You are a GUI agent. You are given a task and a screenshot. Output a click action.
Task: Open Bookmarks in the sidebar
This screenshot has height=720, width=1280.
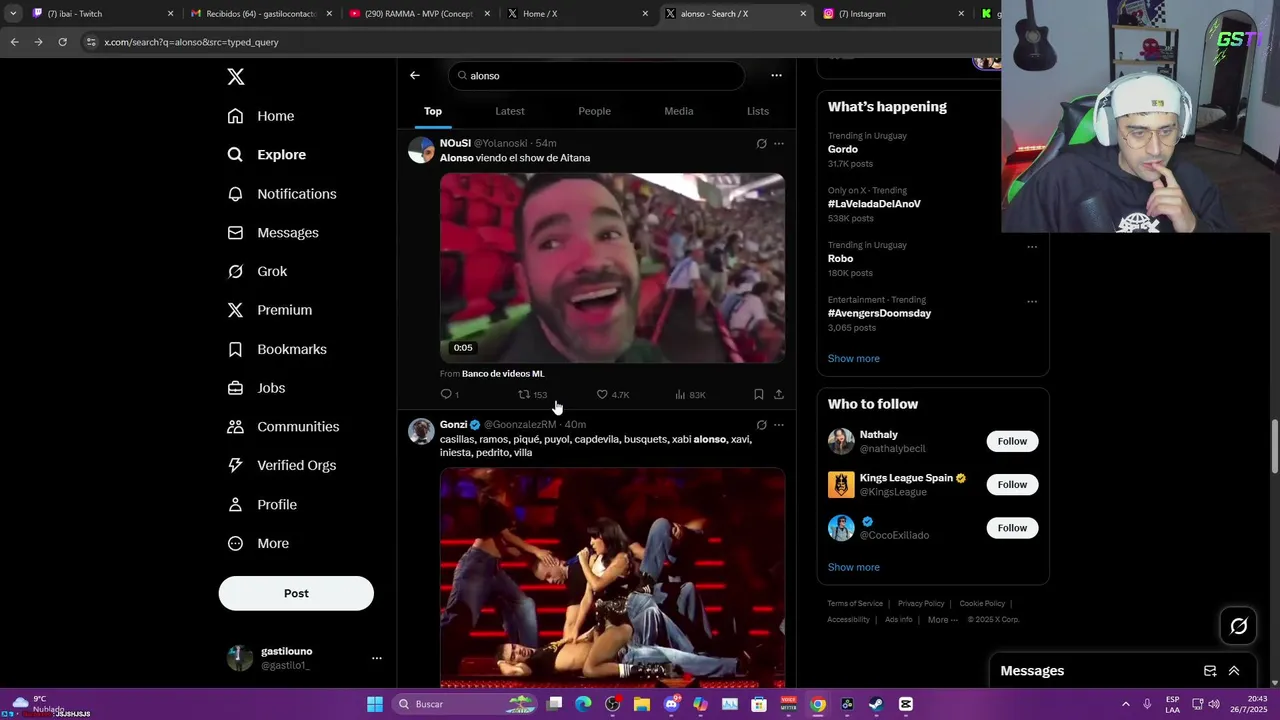pos(277,349)
